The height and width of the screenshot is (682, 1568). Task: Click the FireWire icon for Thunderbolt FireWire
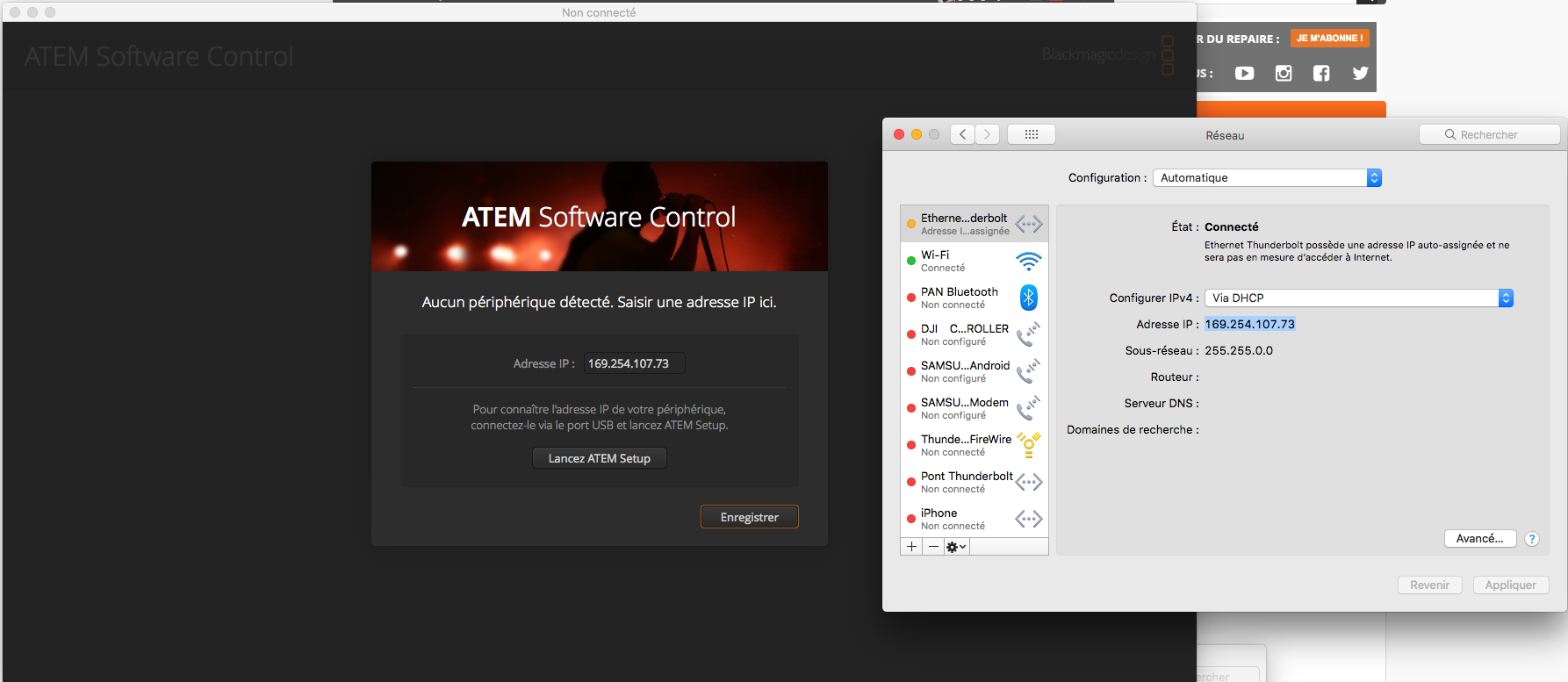[1029, 445]
